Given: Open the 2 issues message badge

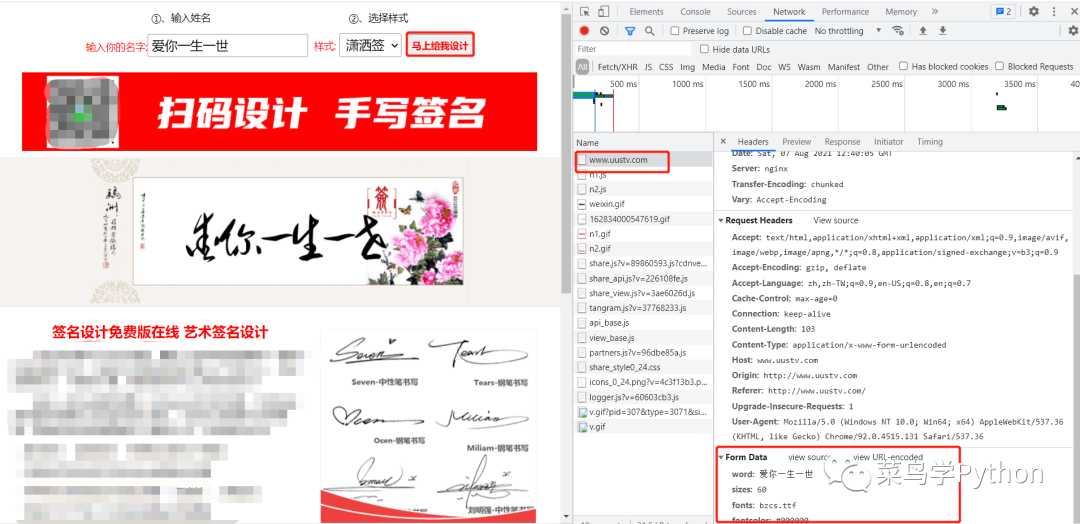Looking at the screenshot, I should pyautogui.click(x=1003, y=12).
